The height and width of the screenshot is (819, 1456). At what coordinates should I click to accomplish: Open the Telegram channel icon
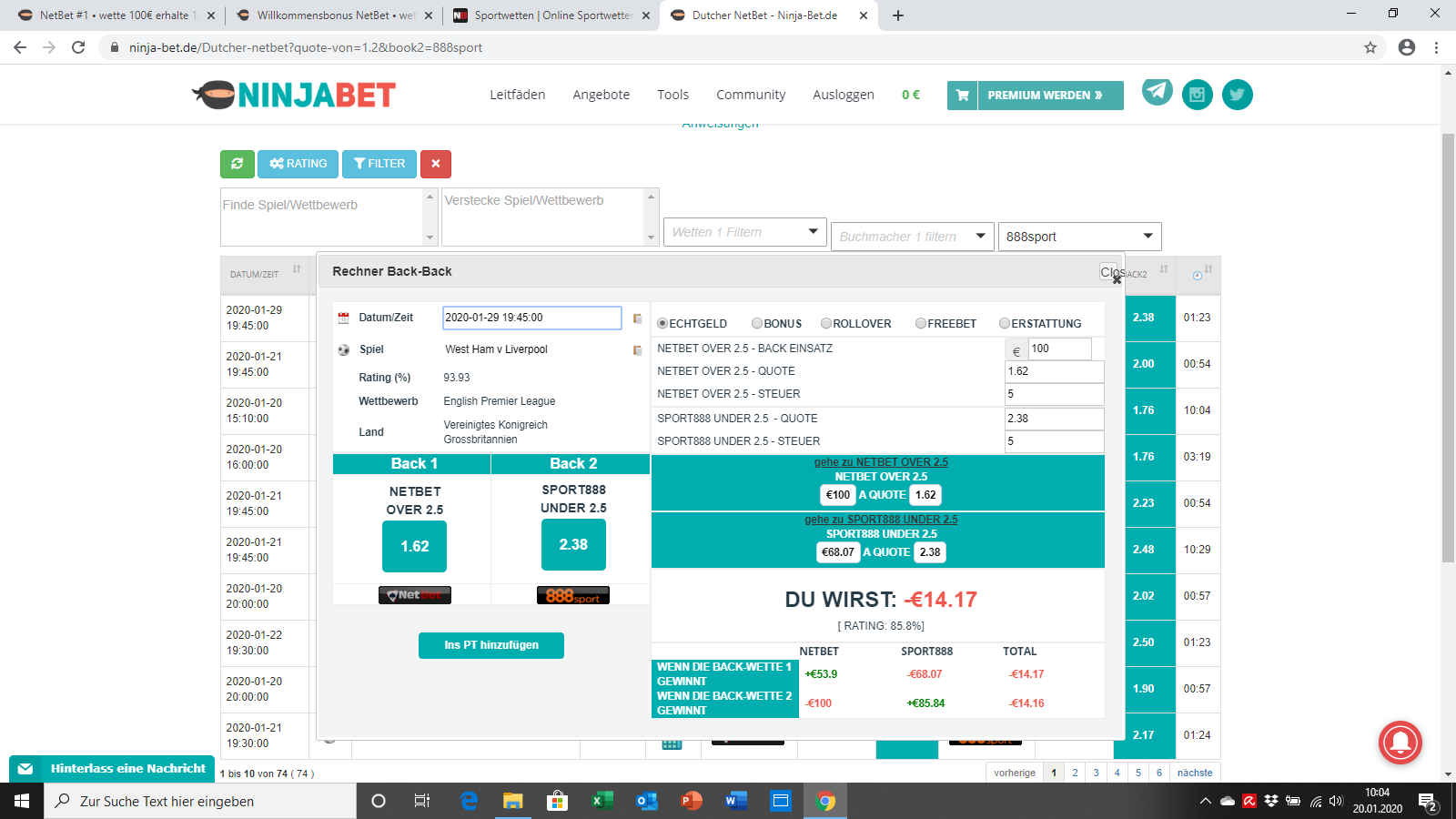[1158, 92]
